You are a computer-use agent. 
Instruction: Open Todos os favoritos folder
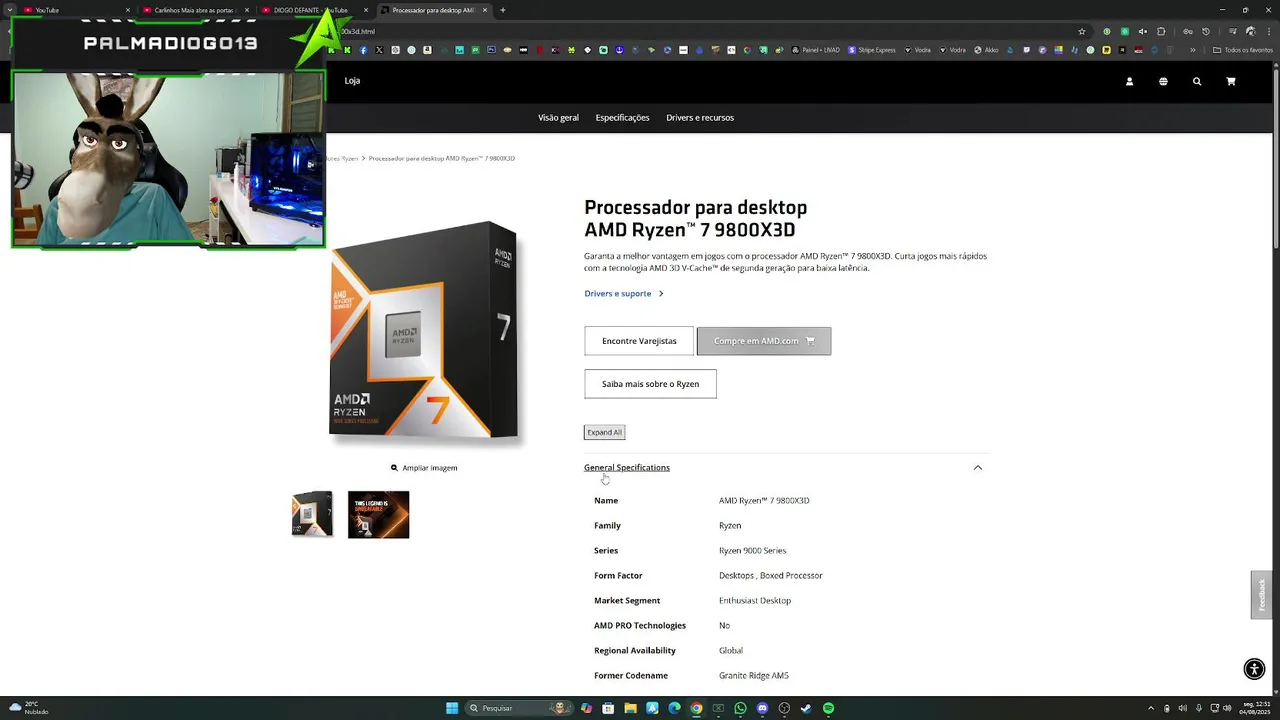point(1242,50)
